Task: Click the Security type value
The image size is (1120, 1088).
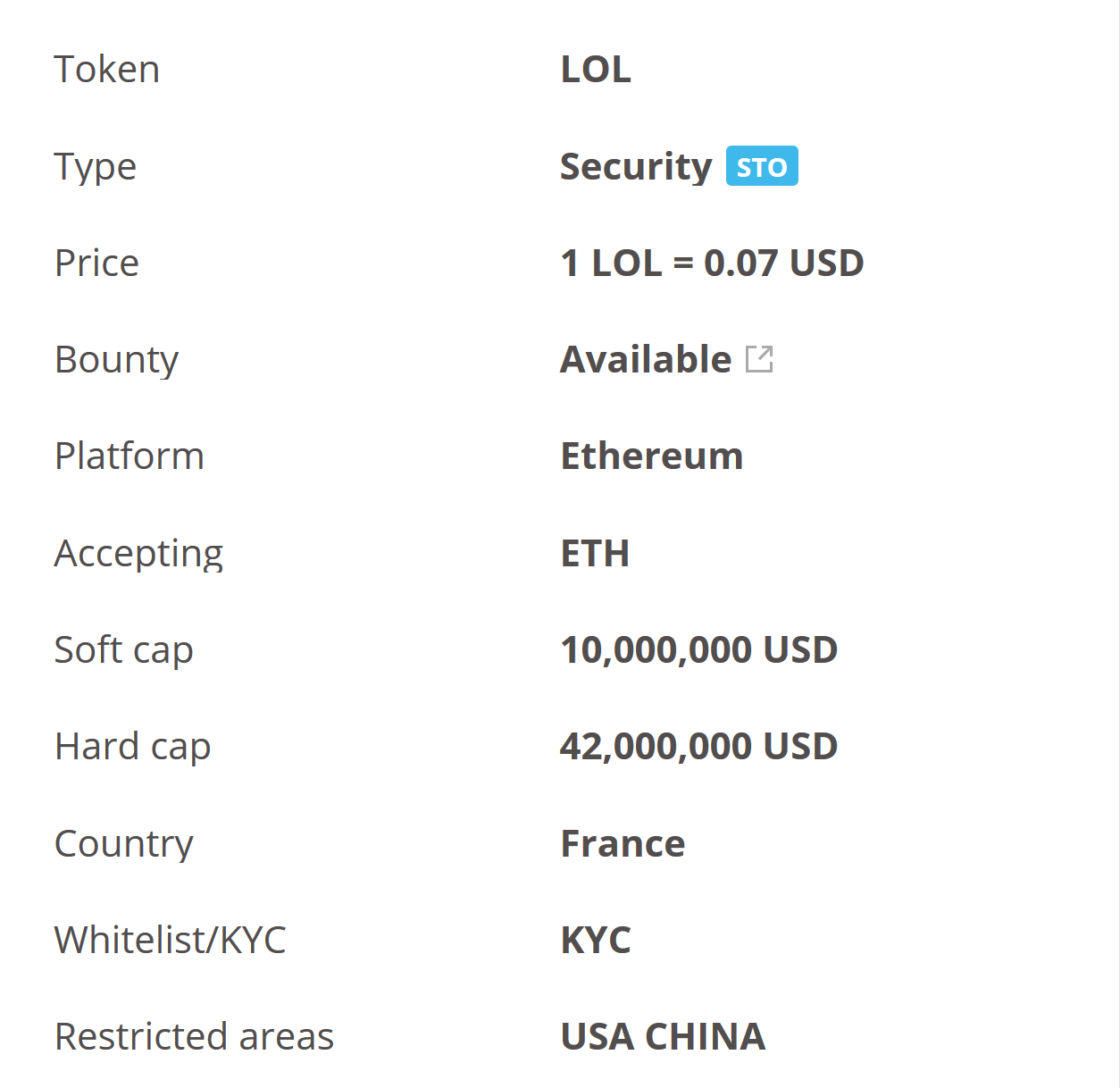Action: [x=636, y=167]
